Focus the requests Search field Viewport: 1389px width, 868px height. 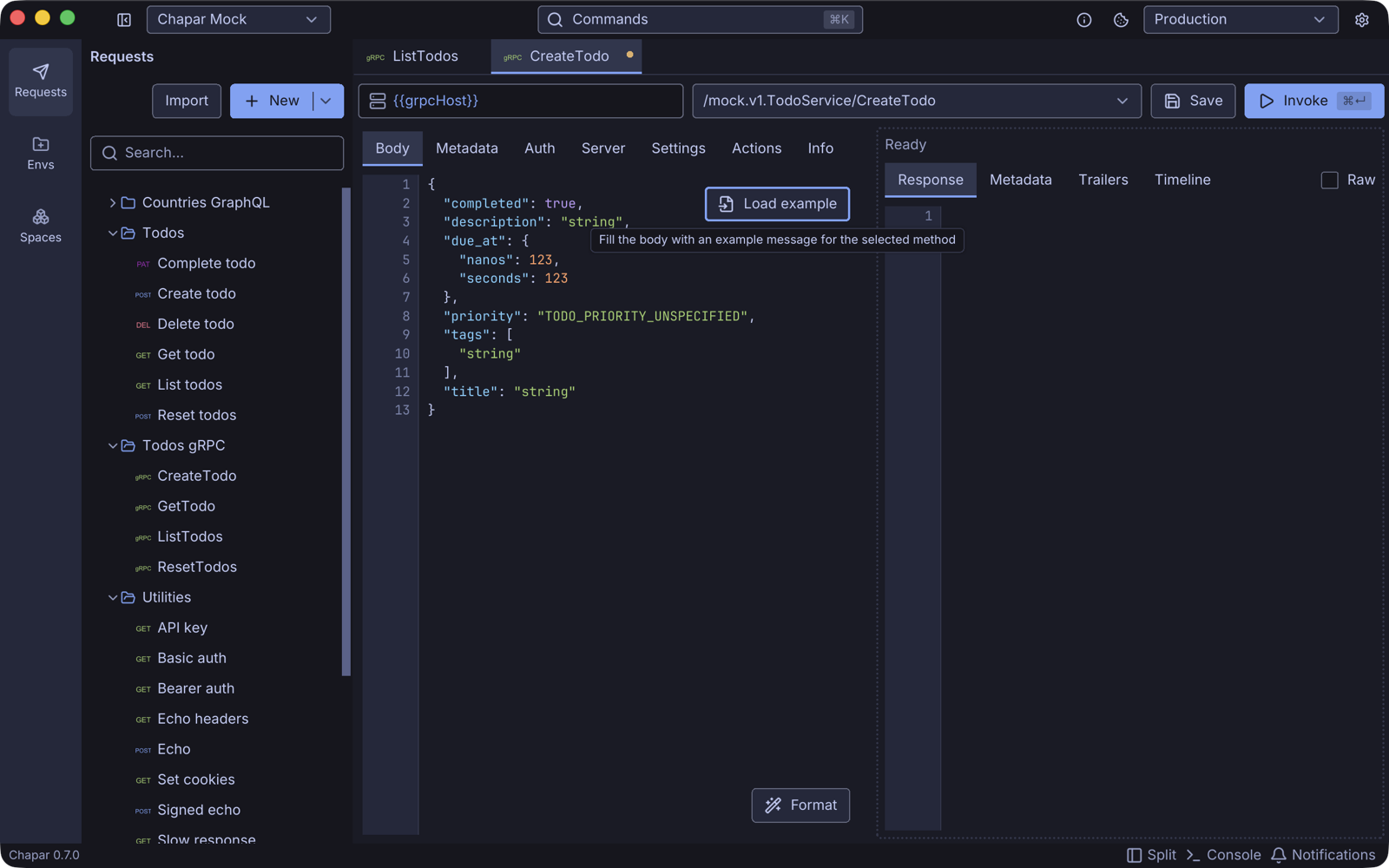(x=217, y=153)
